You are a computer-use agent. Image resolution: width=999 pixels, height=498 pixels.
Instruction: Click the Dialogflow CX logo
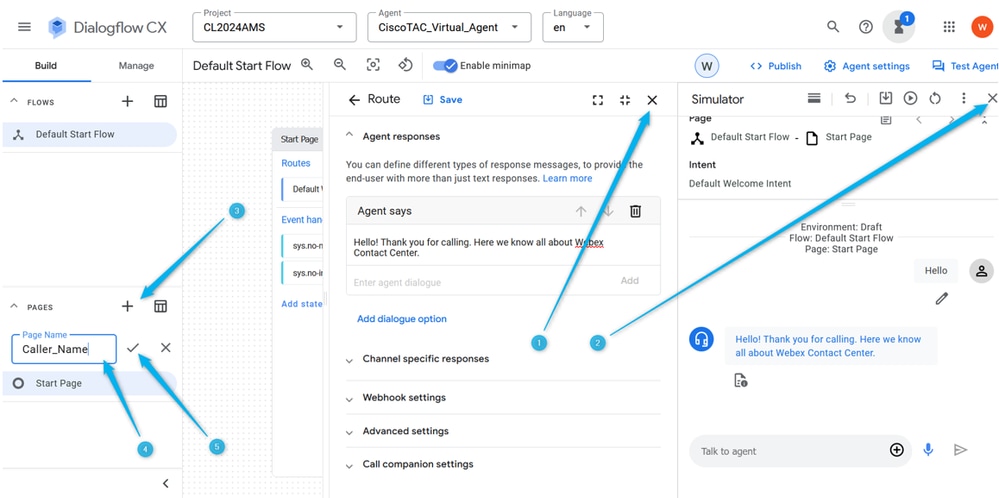click(x=57, y=27)
